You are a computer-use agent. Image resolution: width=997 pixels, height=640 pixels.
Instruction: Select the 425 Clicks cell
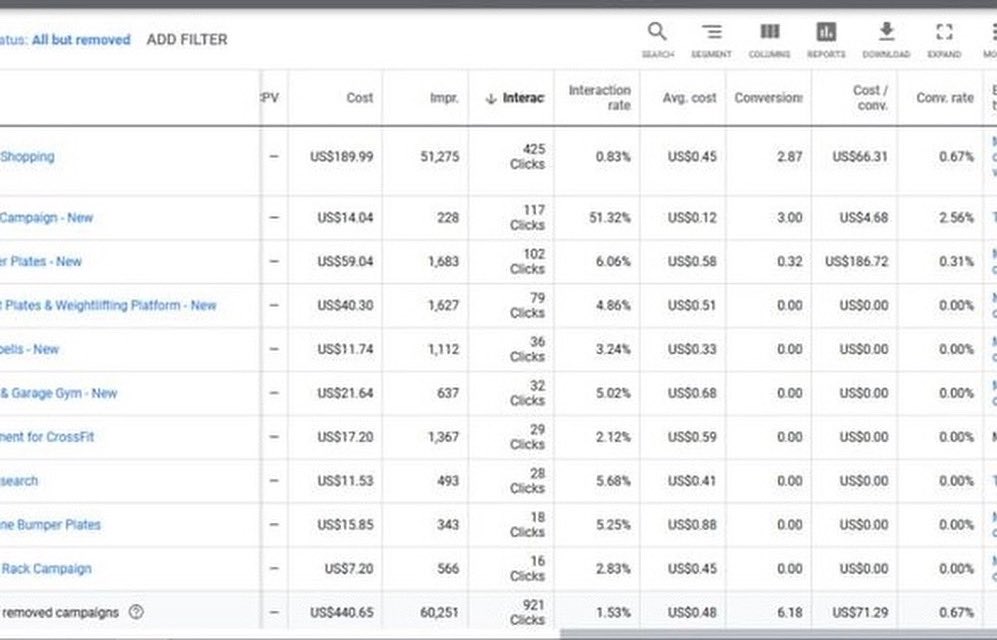tap(527, 156)
